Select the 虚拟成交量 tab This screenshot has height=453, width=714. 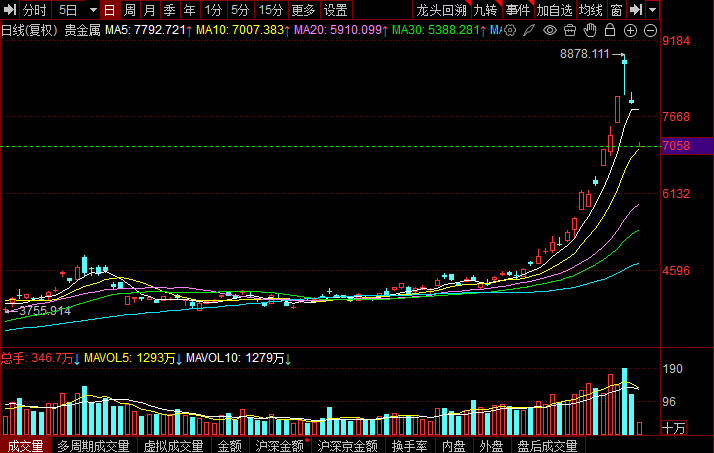pyautogui.click(x=173, y=446)
